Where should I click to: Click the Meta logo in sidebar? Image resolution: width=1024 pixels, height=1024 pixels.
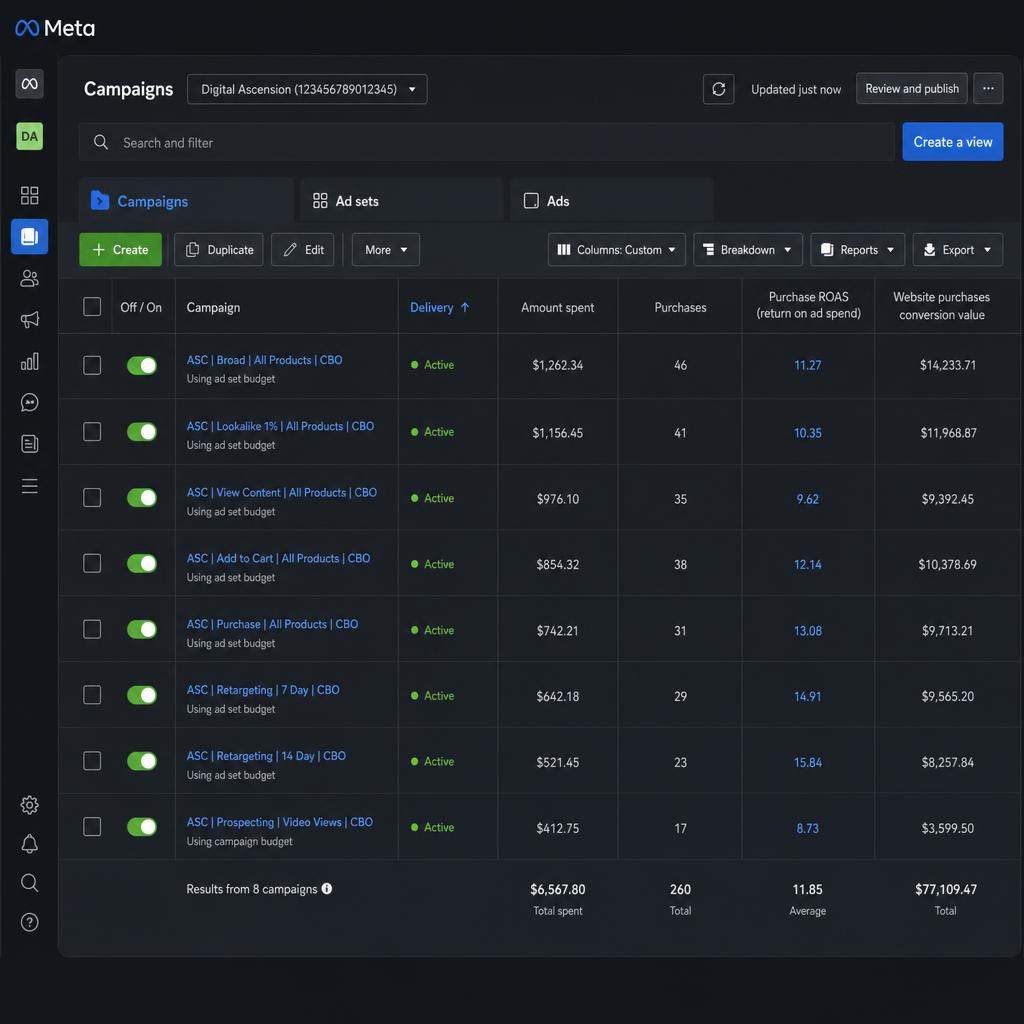click(x=29, y=84)
